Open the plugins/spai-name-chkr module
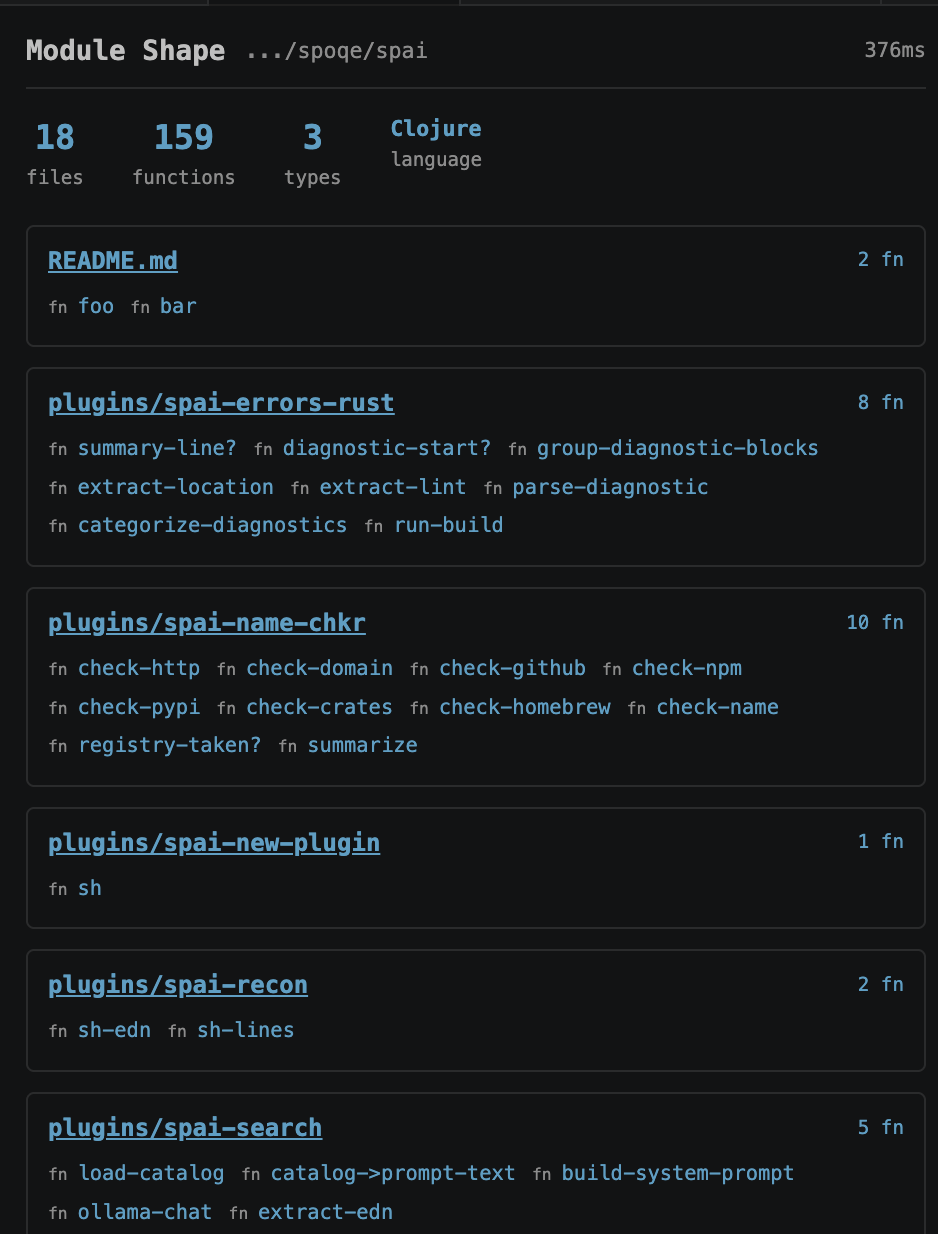Image resolution: width=938 pixels, height=1234 pixels. click(x=207, y=623)
